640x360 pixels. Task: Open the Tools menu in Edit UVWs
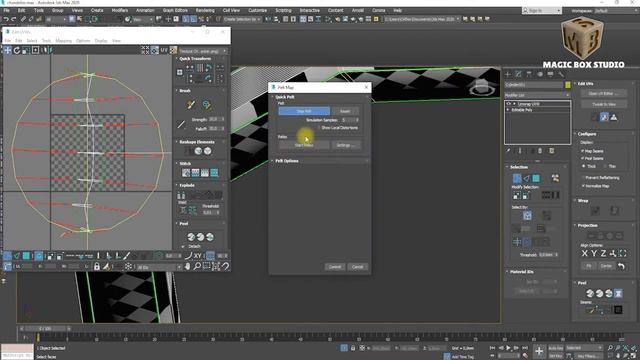46,41
